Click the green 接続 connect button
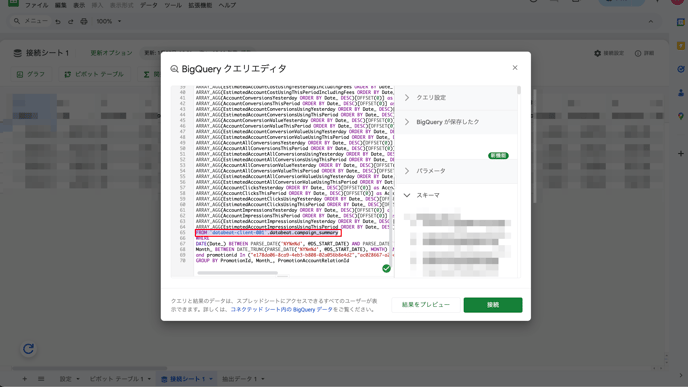This screenshot has height=387, width=688. pos(493,305)
